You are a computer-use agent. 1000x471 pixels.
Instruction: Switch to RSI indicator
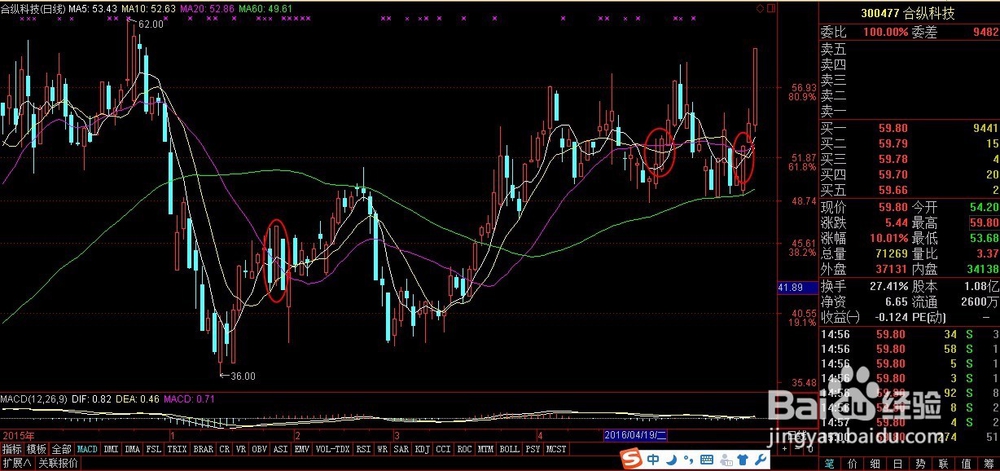click(x=364, y=449)
